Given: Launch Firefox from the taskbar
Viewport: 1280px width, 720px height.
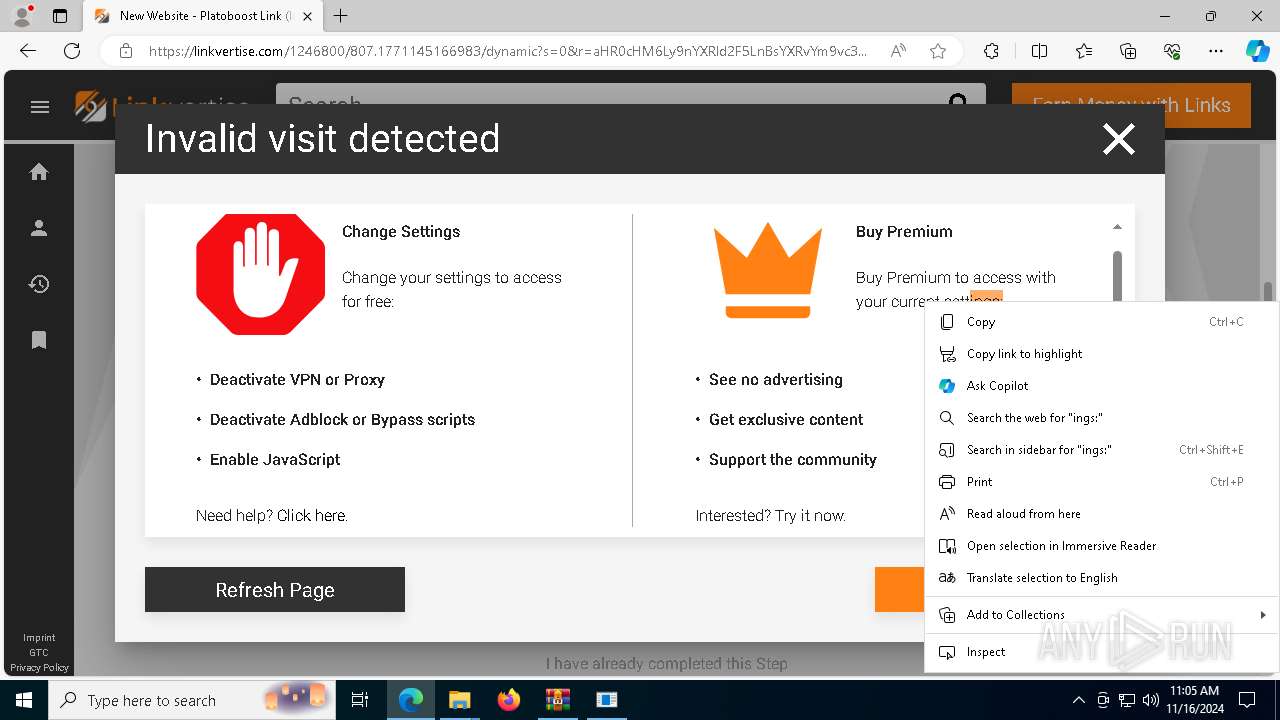Looking at the screenshot, I should tap(509, 700).
